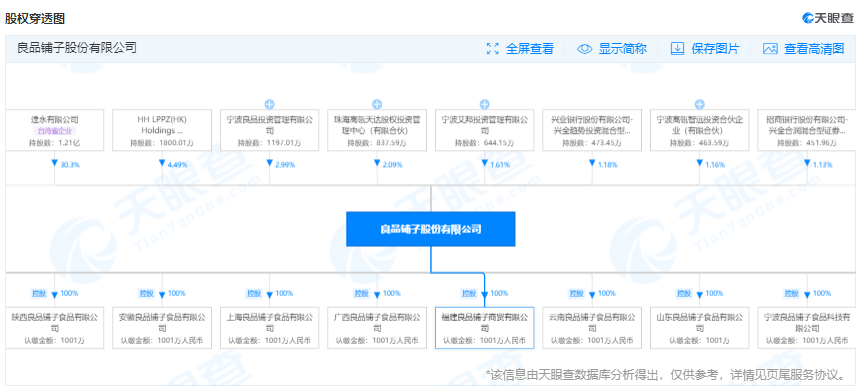Click the 台湾省企业 tag
The image size is (864, 391).
55,131
